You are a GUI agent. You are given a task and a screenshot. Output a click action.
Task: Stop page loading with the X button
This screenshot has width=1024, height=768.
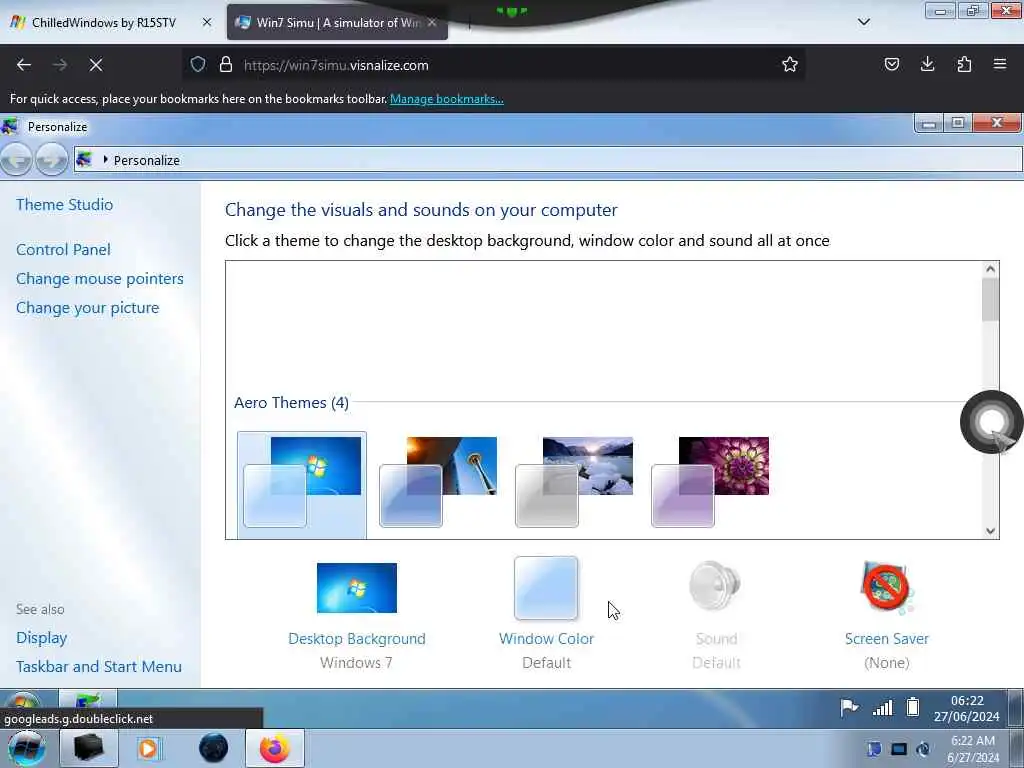[95, 65]
